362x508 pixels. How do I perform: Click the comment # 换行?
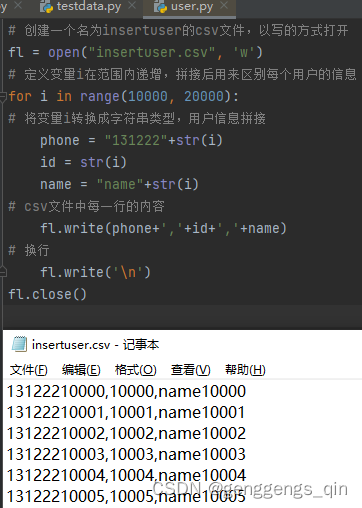(x=29, y=250)
